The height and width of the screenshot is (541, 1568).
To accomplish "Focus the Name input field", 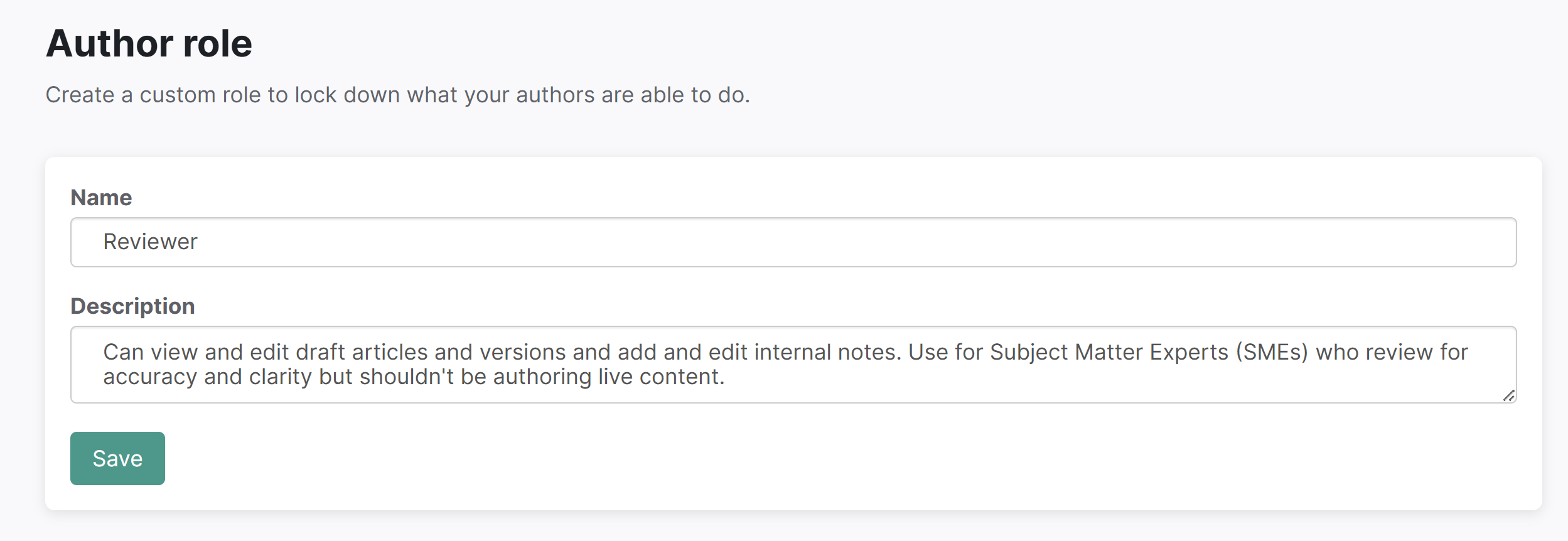I will pyautogui.click(x=793, y=242).
